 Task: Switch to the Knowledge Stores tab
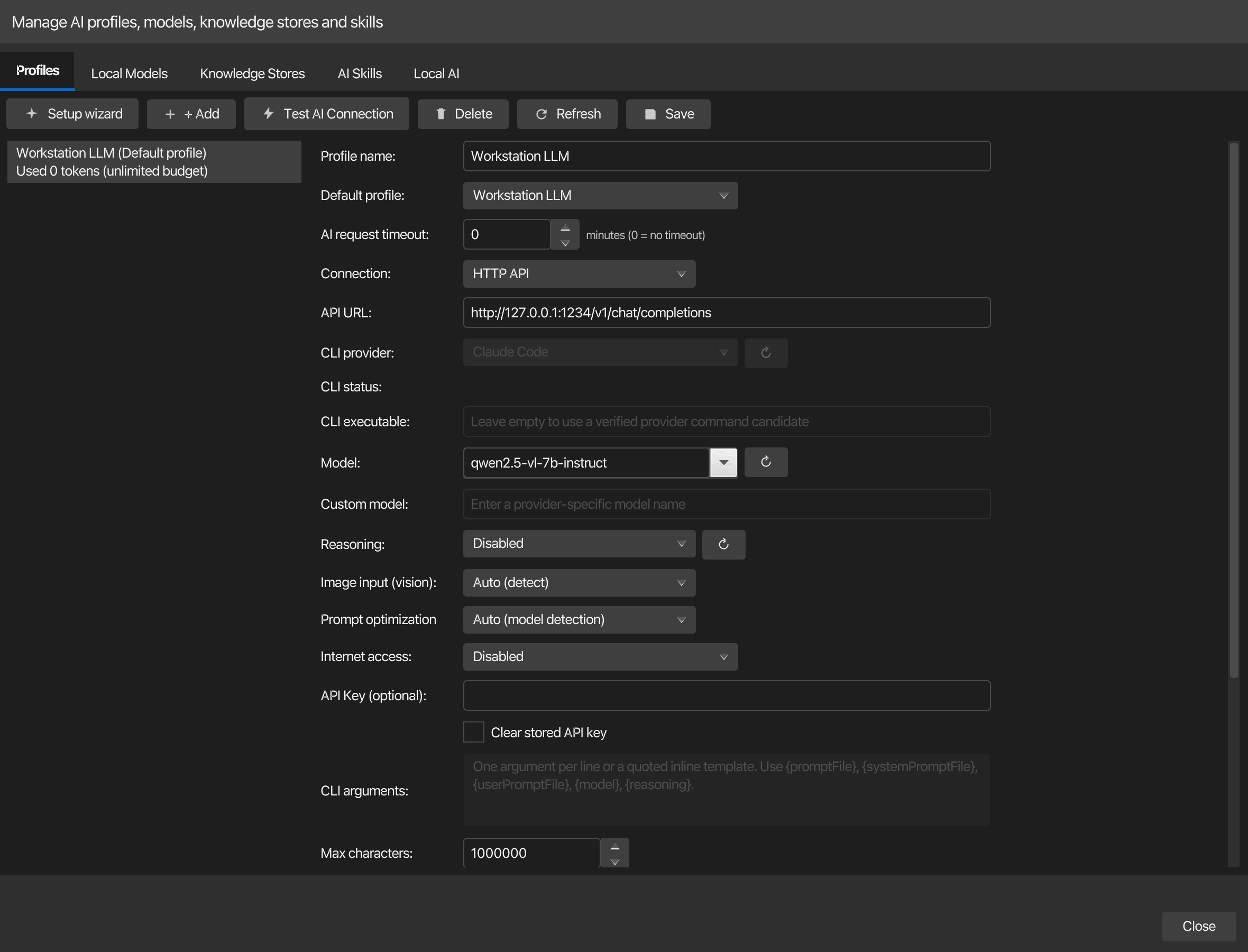pyautogui.click(x=252, y=74)
